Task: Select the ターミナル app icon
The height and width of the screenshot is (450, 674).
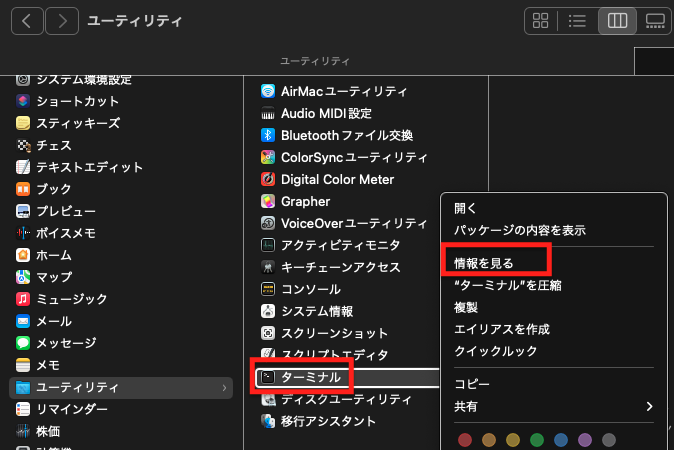Action: coord(268,377)
